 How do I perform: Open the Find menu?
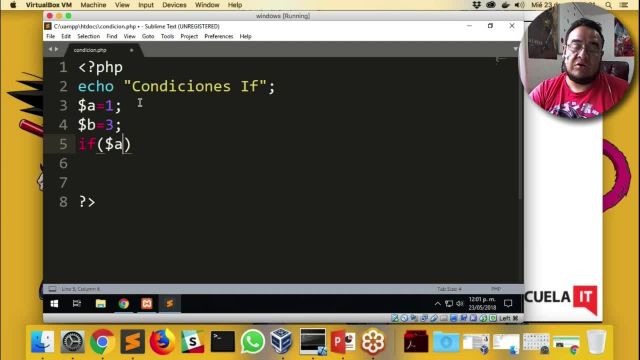point(111,36)
